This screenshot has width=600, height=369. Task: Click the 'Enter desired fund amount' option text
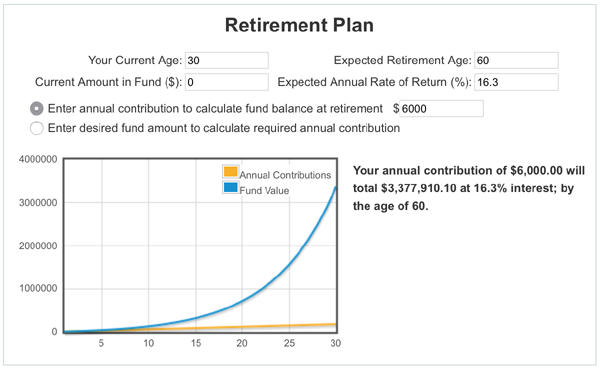click(x=224, y=128)
